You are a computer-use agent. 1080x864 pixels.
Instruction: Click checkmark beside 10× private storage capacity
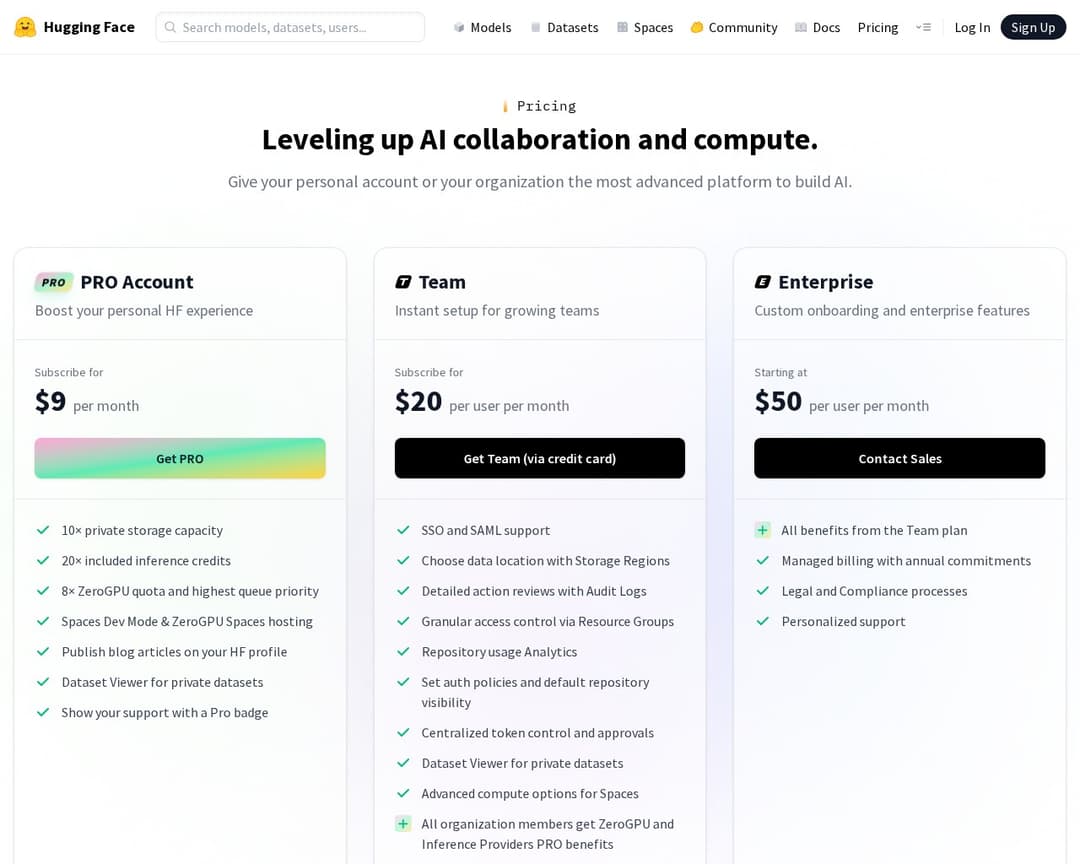point(43,530)
